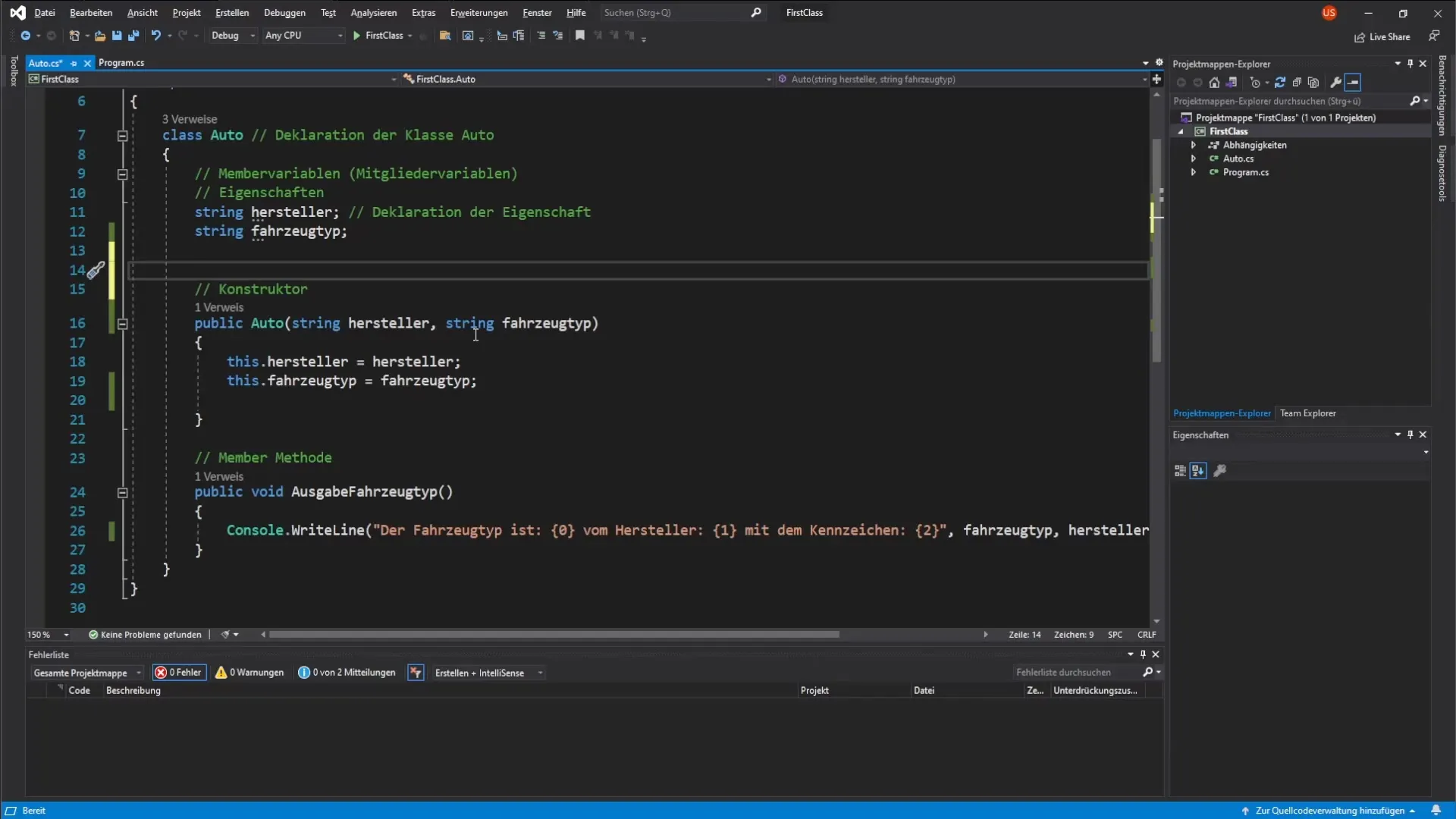Click the bookmark icon in toolbar

(x=580, y=36)
